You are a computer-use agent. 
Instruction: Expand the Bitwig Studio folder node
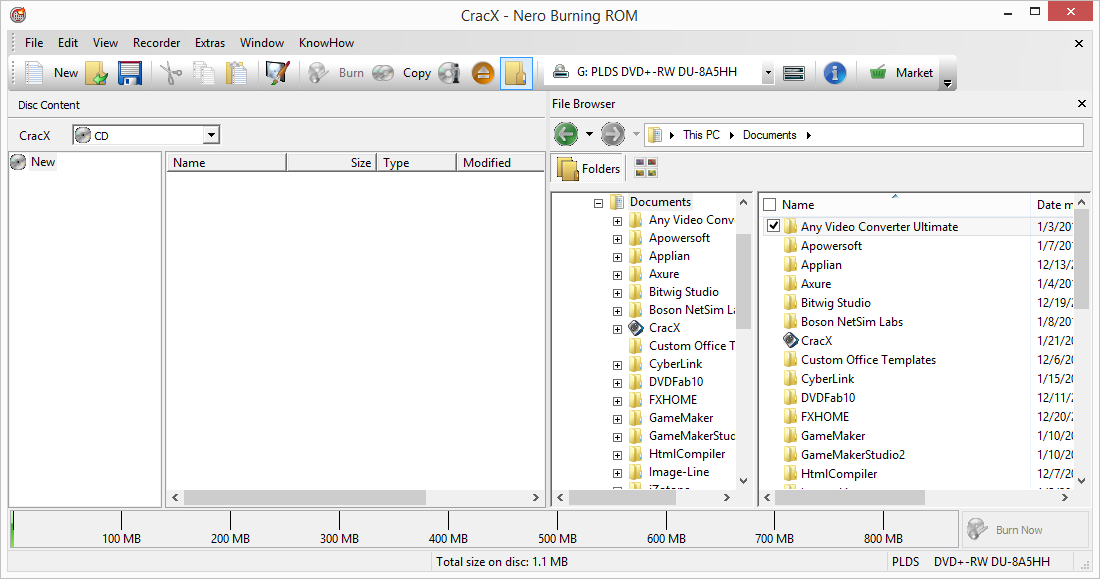click(617, 293)
